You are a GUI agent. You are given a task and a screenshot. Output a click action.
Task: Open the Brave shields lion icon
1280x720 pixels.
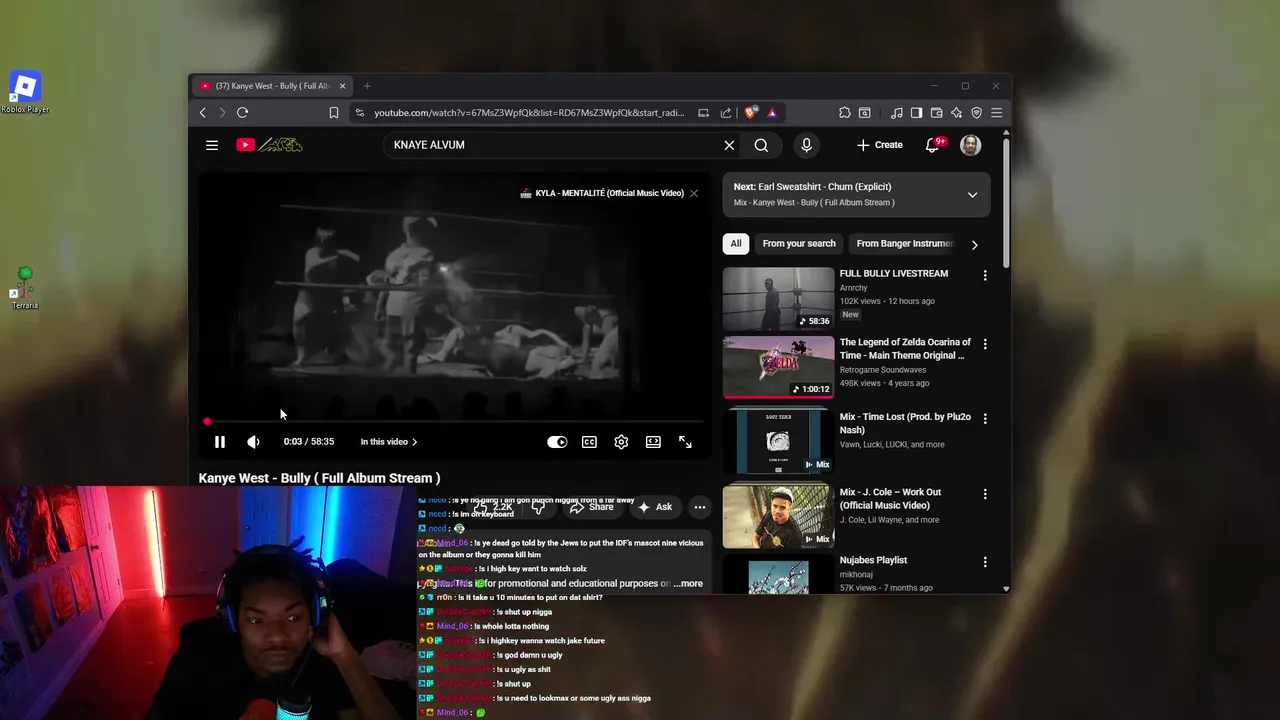pyautogui.click(x=751, y=113)
